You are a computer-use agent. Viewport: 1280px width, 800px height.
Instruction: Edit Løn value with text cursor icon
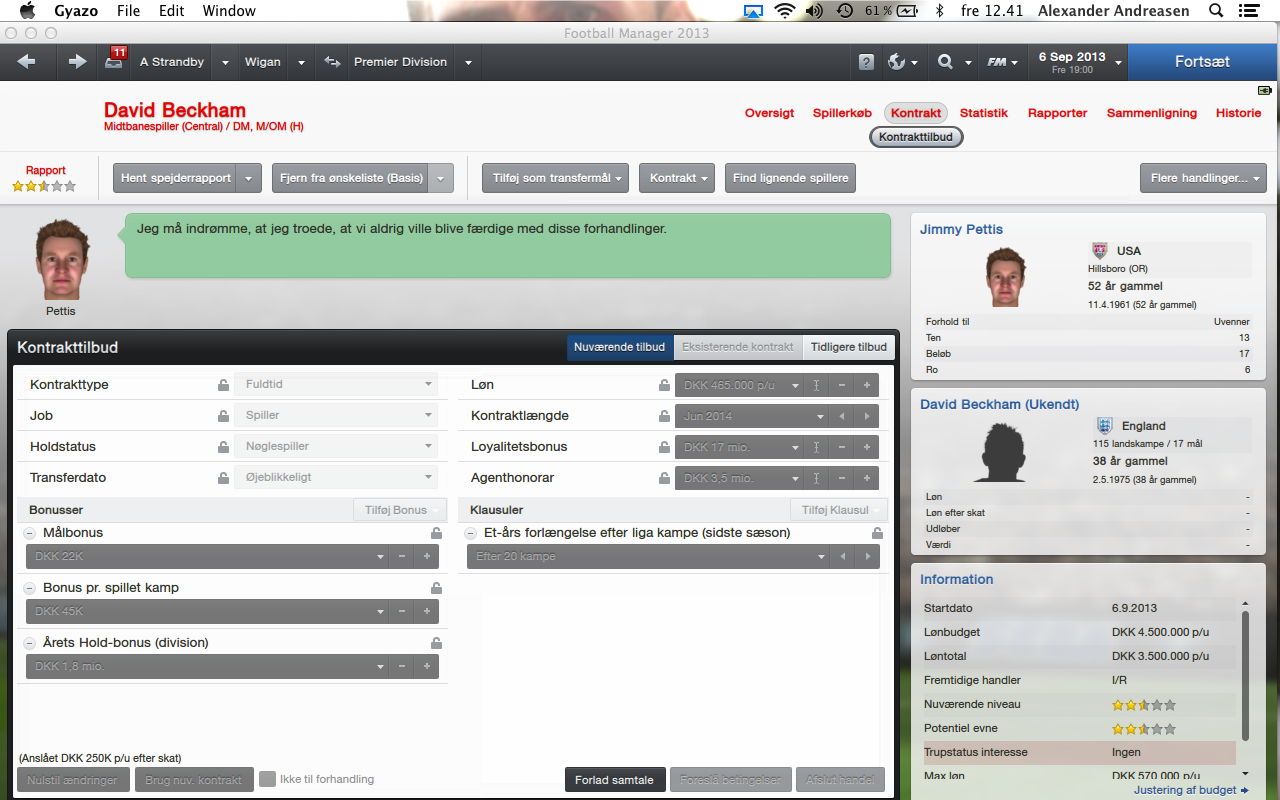point(817,385)
